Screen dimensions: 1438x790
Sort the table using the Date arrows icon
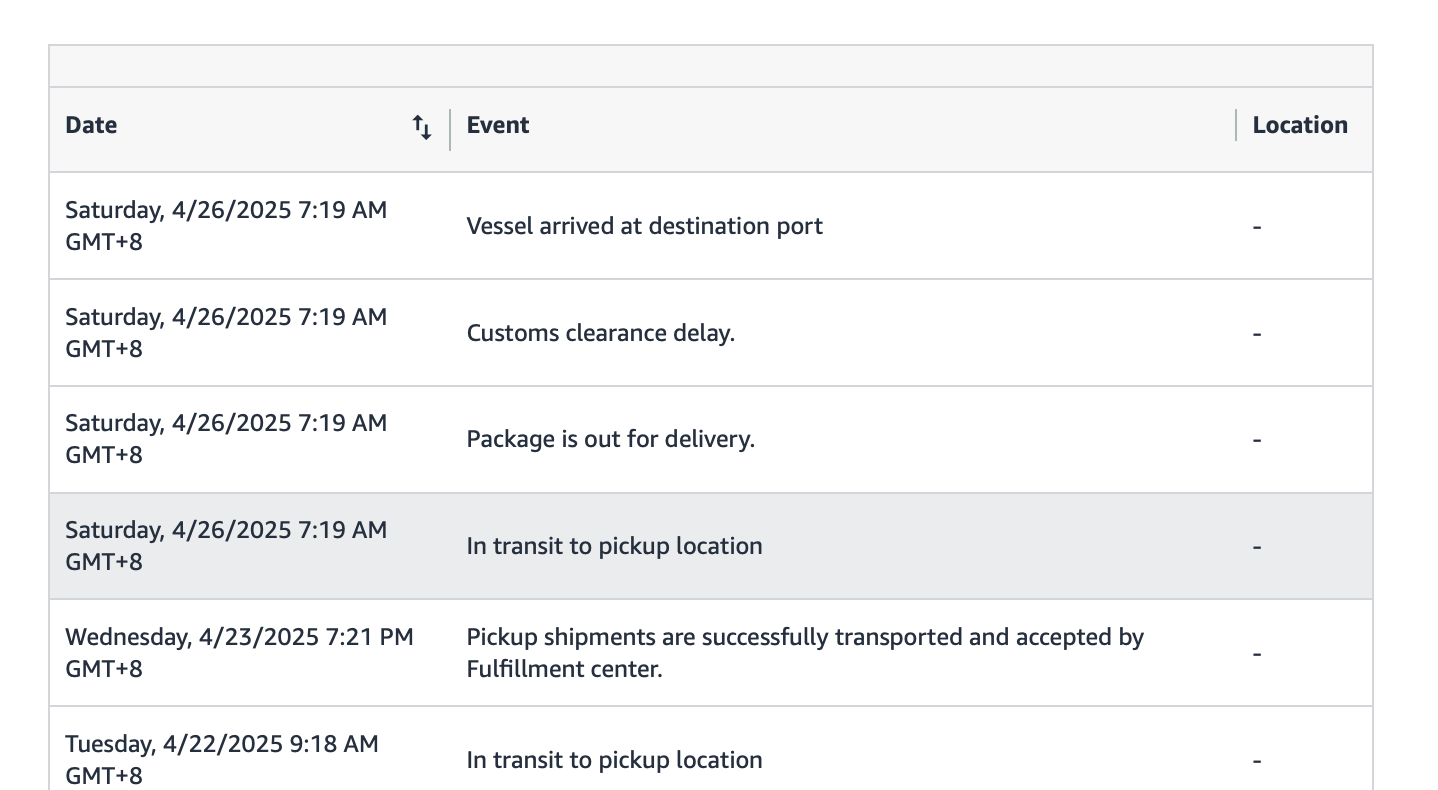pos(422,127)
